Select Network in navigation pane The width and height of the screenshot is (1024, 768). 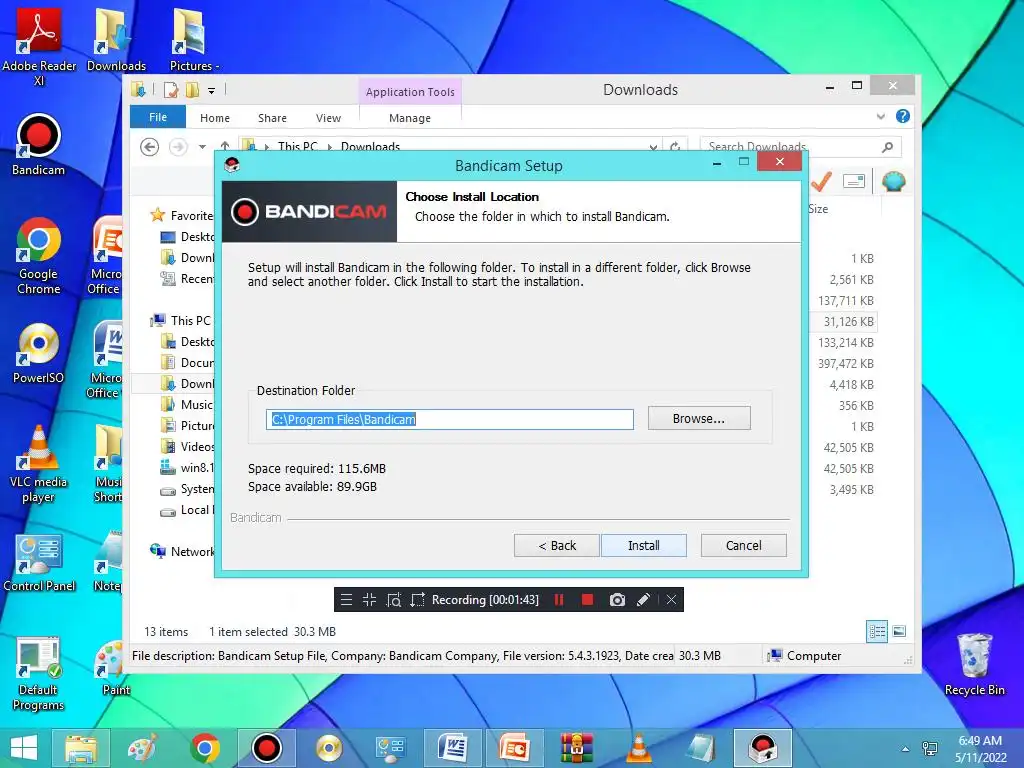pyautogui.click(x=182, y=551)
